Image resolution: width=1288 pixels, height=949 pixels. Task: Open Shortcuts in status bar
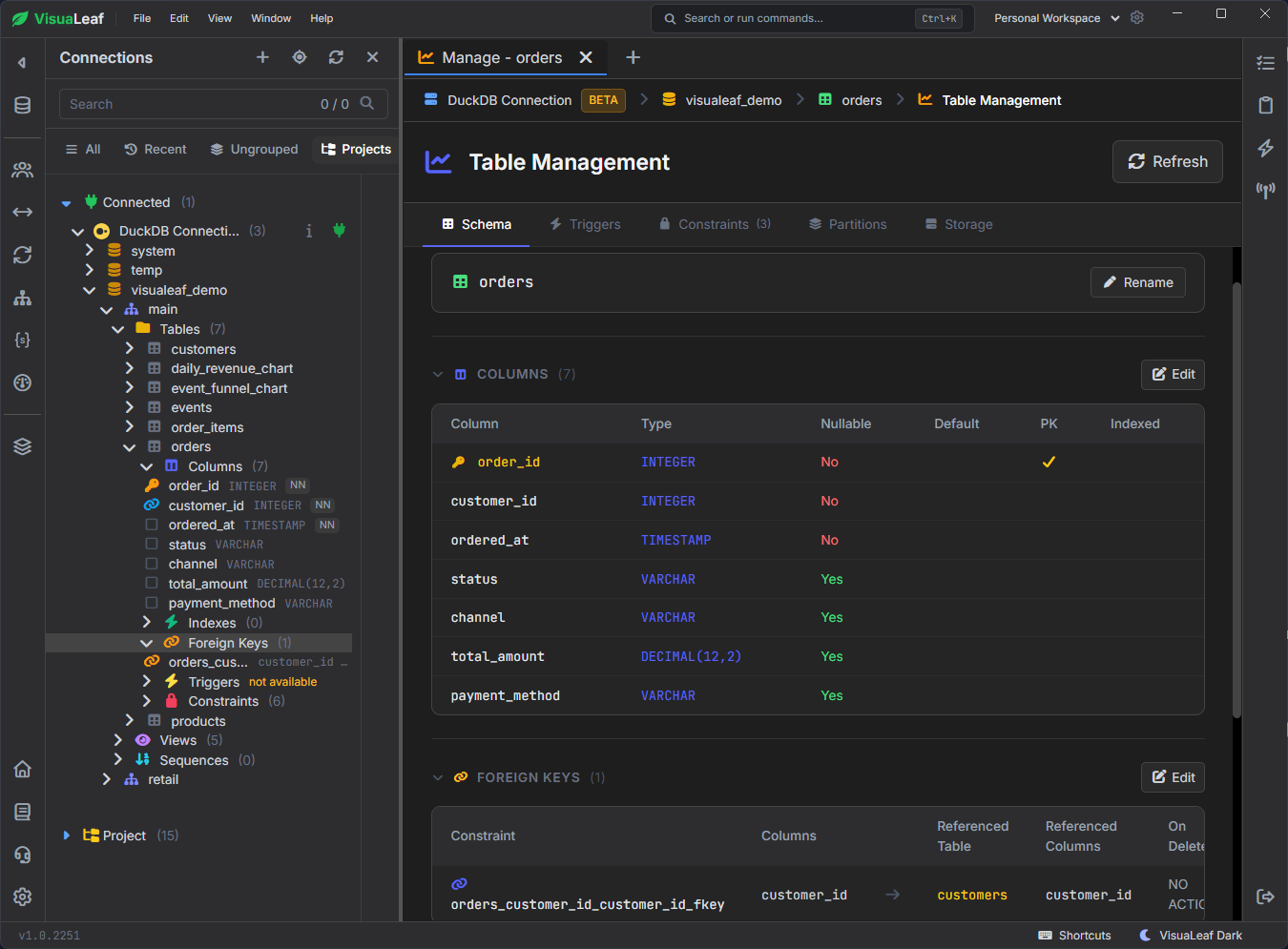(x=1074, y=936)
